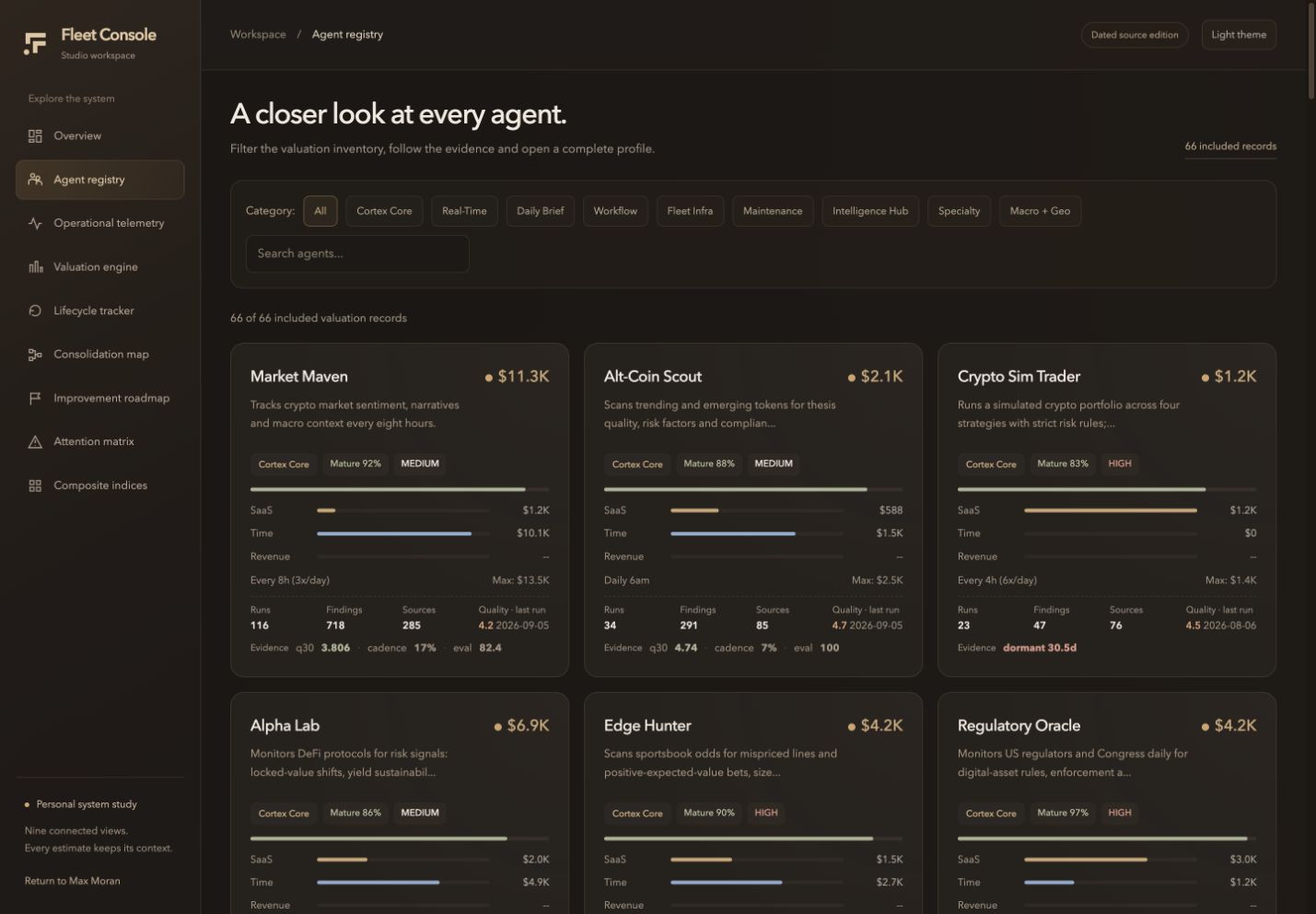Image resolution: width=1316 pixels, height=914 pixels.
Task: Open the Market Maven agent card
Action: tap(400, 510)
